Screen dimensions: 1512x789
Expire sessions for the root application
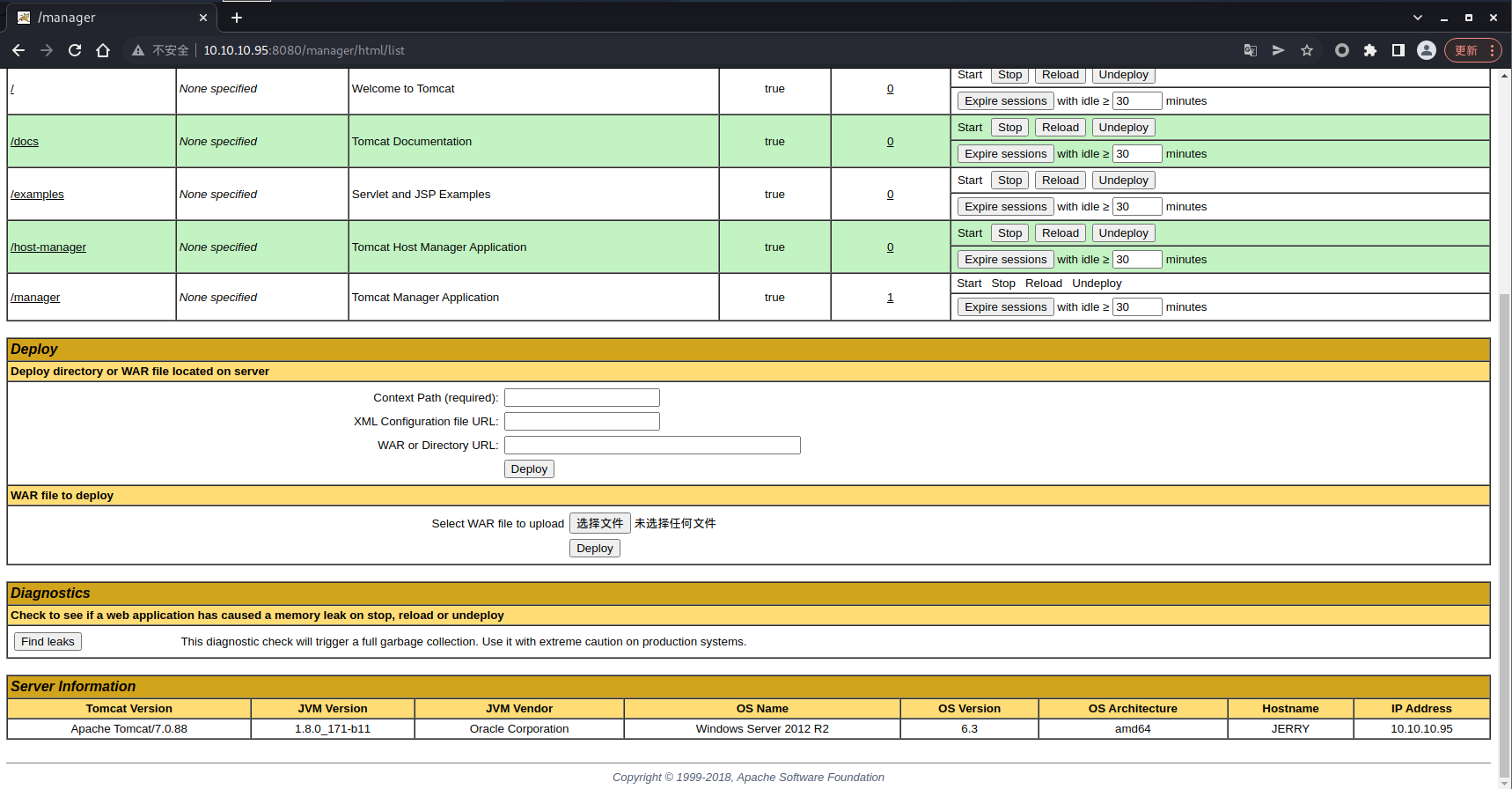click(x=1005, y=101)
